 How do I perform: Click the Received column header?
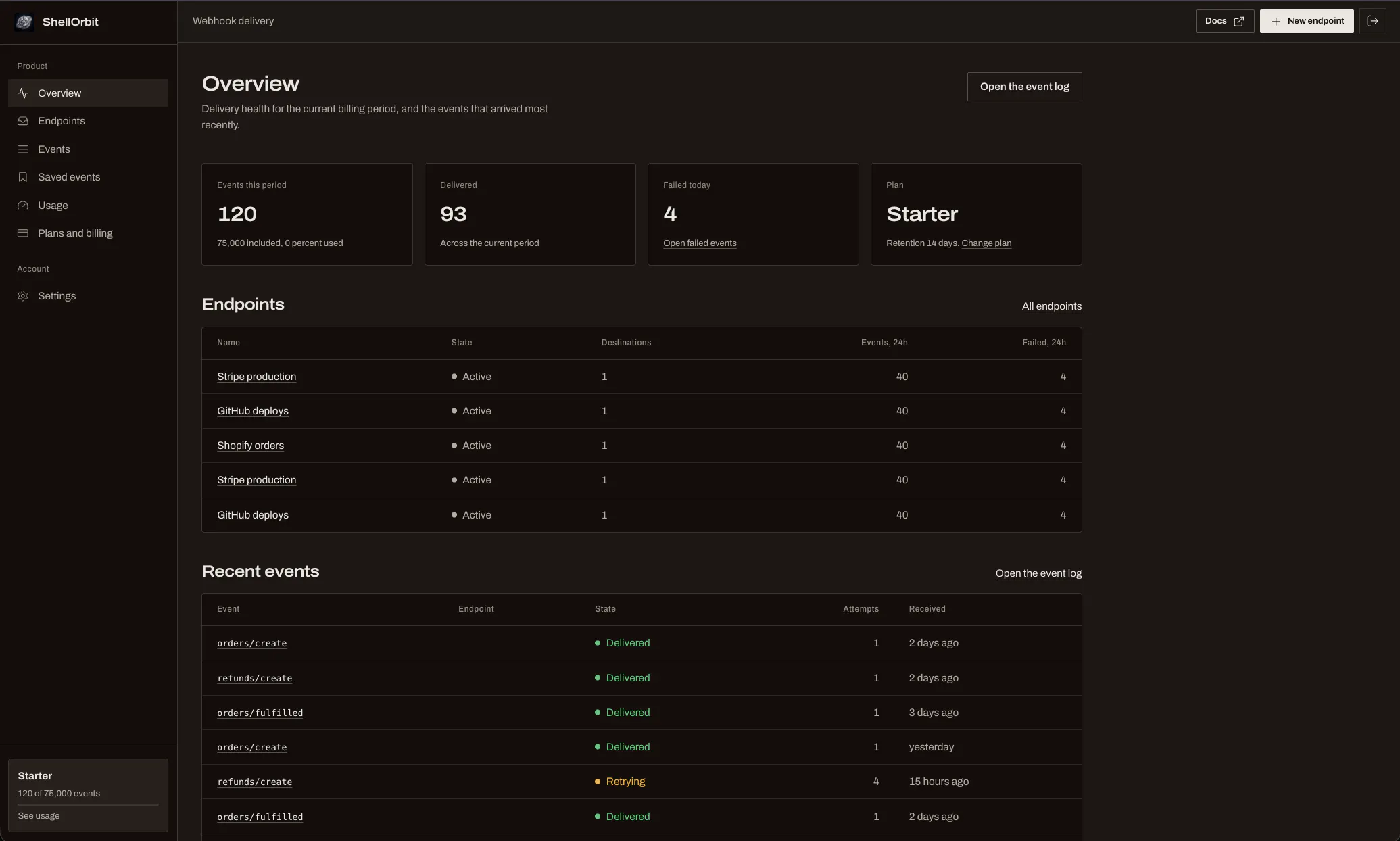(x=927, y=609)
